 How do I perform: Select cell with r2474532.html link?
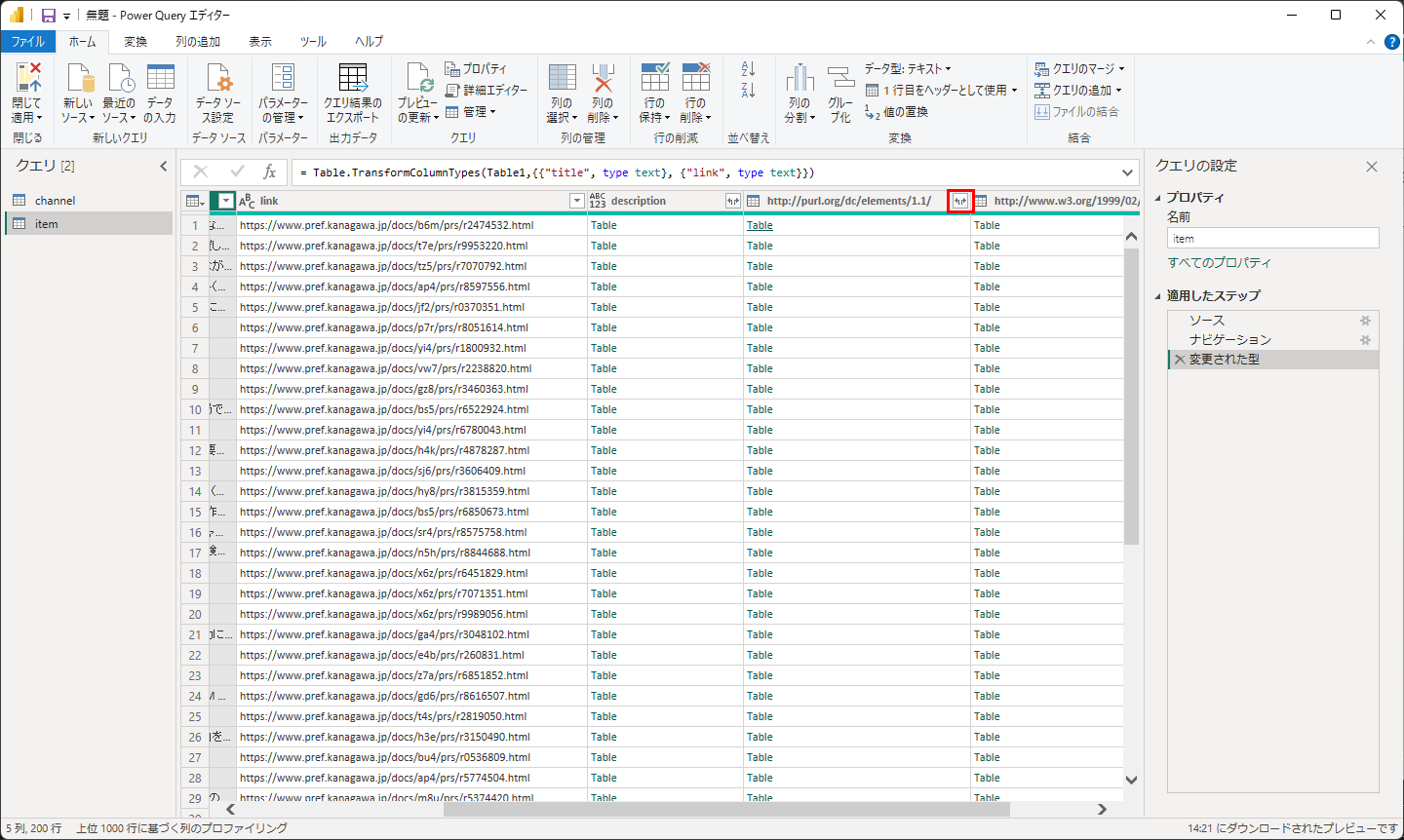[x=411, y=225]
